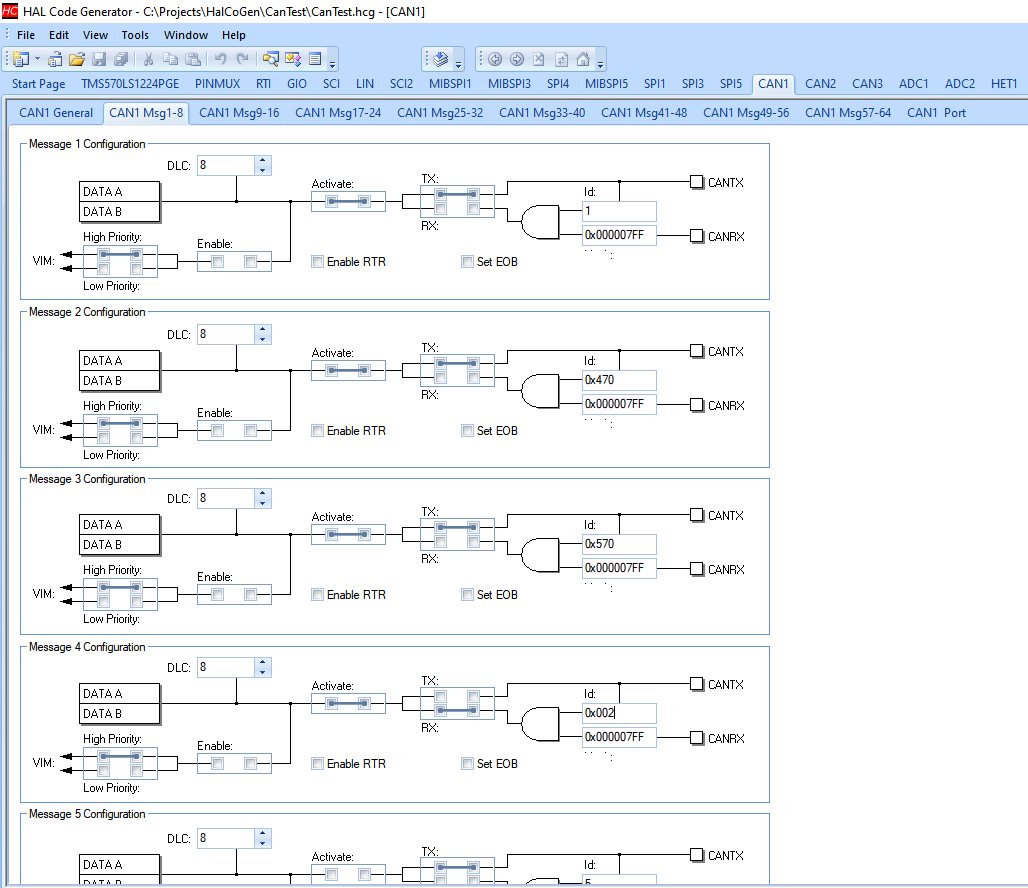The width and height of the screenshot is (1028, 888).
Task: Open the CAN1 Msg9-16 sub-tab
Action: 239,113
